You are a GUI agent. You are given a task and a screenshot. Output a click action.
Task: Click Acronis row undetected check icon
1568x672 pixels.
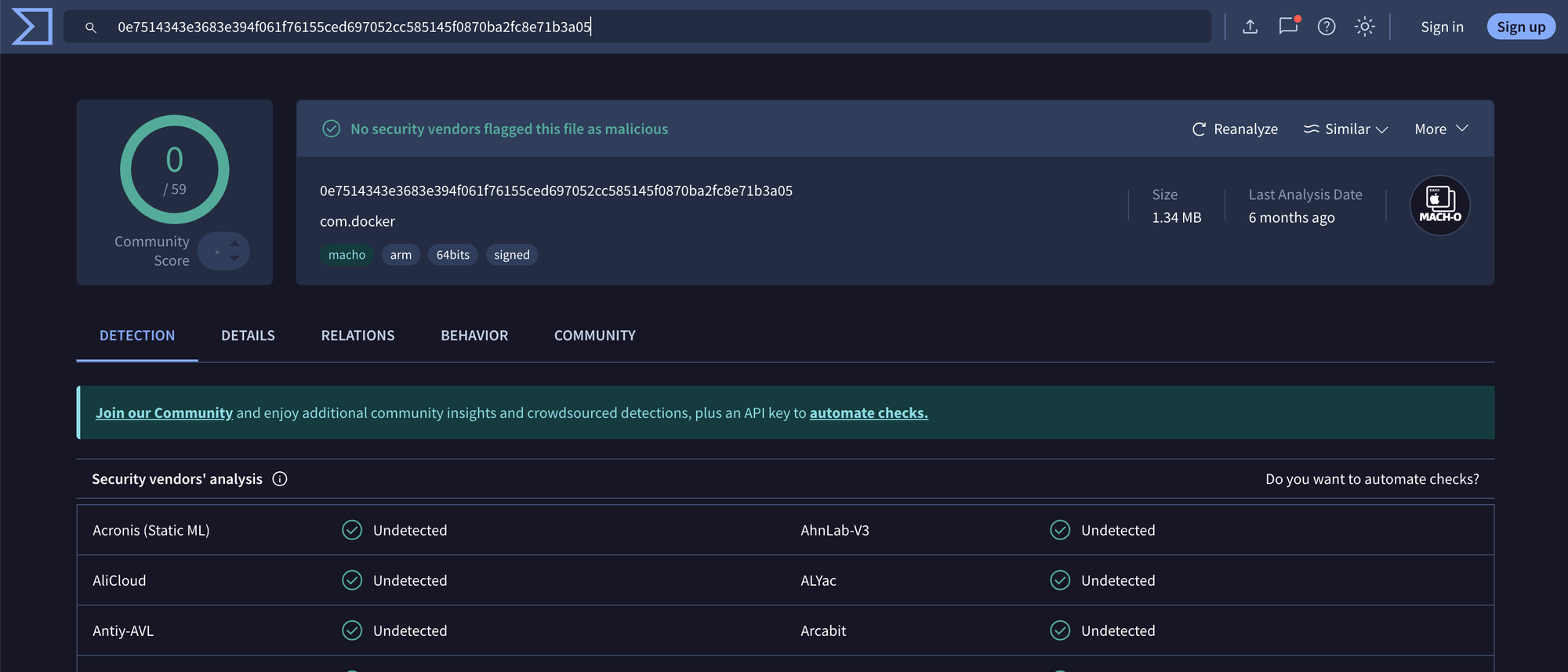tap(352, 530)
